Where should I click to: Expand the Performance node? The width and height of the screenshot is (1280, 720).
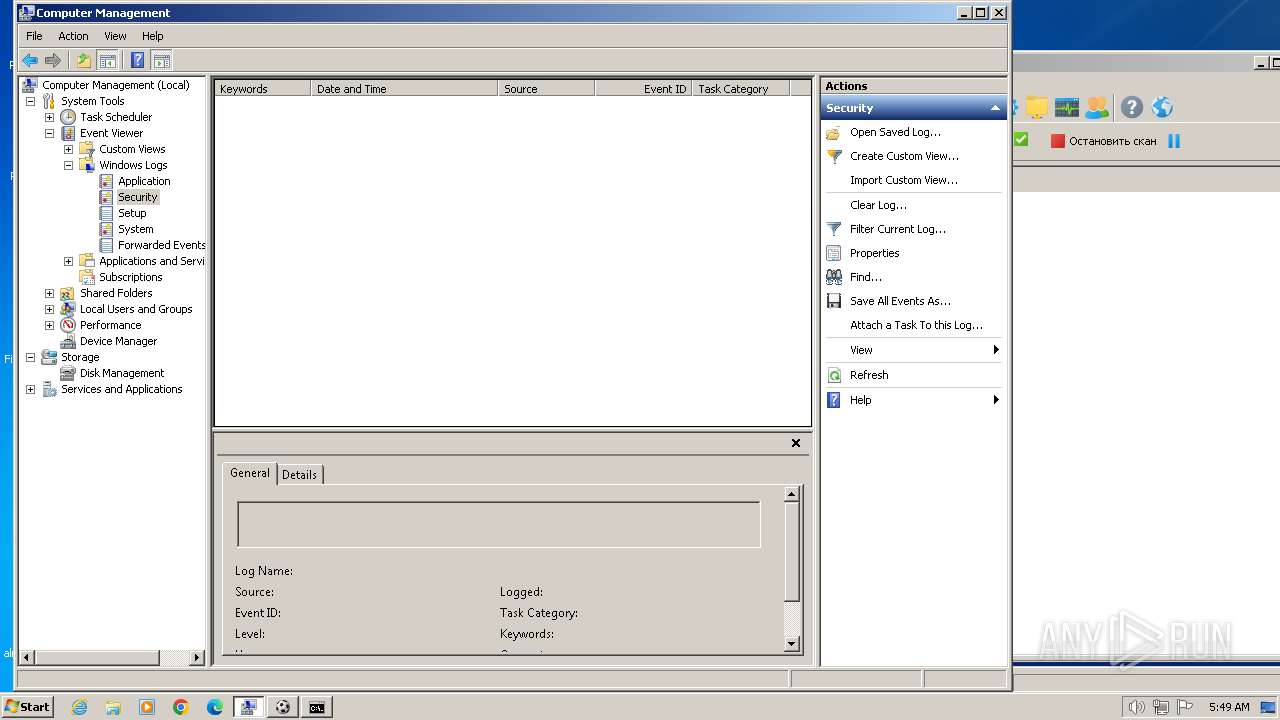pyautogui.click(x=49, y=325)
